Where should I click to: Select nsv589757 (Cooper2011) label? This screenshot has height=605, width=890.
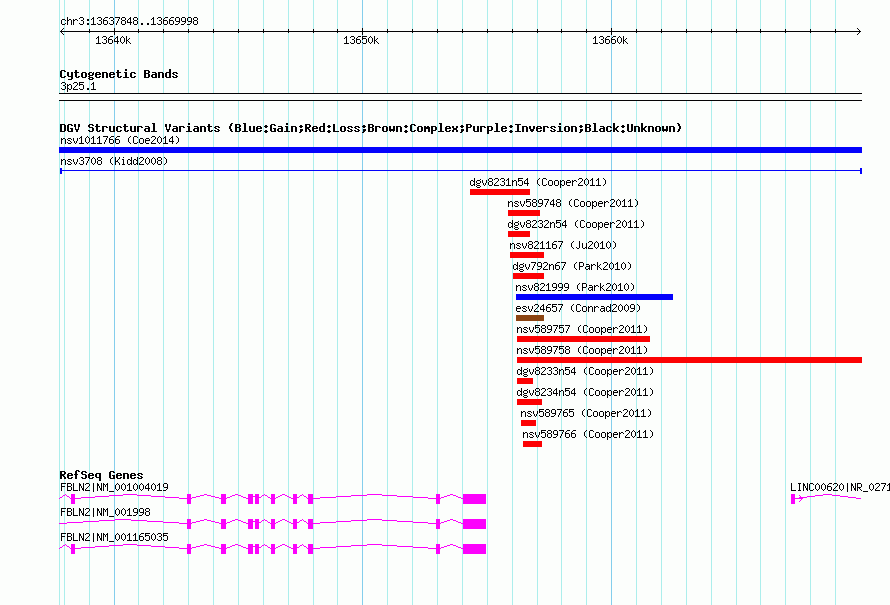point(582,329)
